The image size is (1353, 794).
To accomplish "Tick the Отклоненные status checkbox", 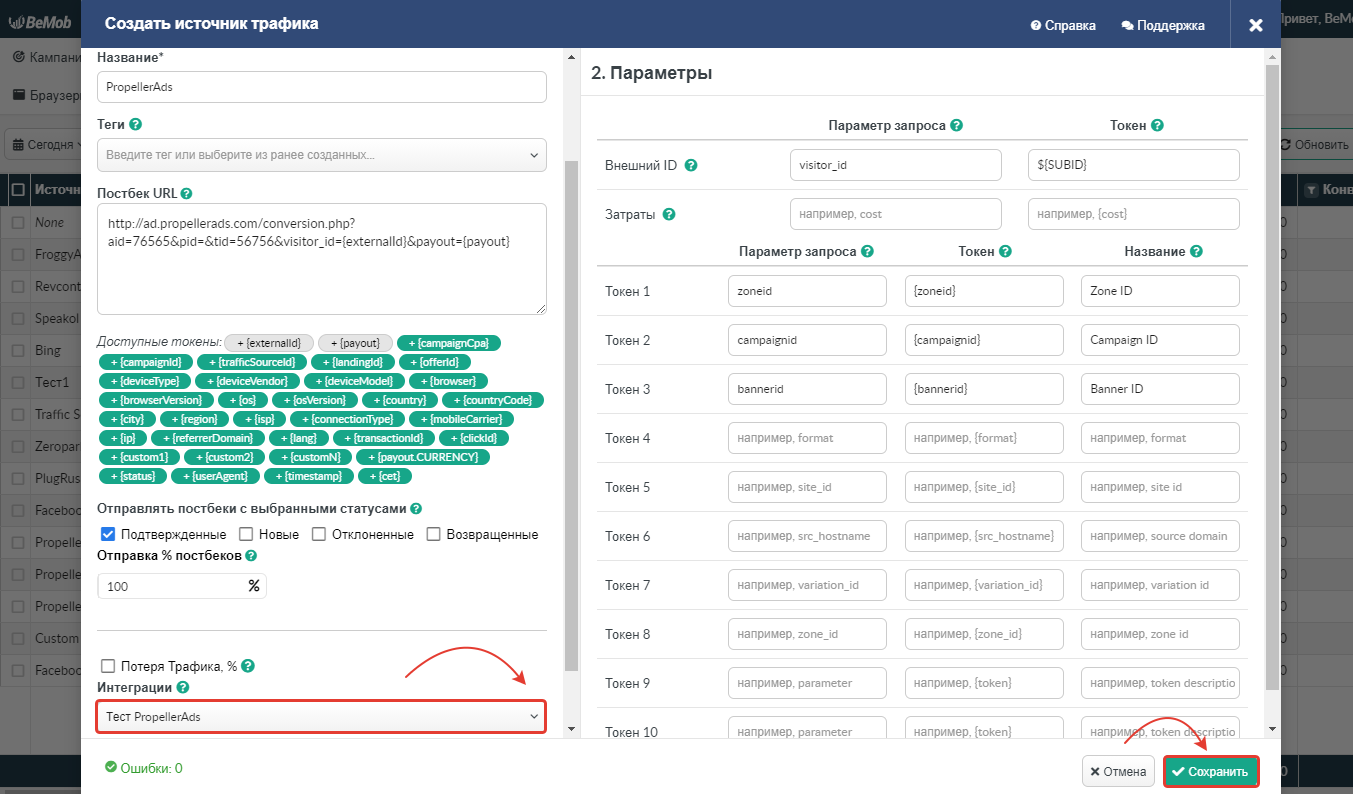I will 319,534.
